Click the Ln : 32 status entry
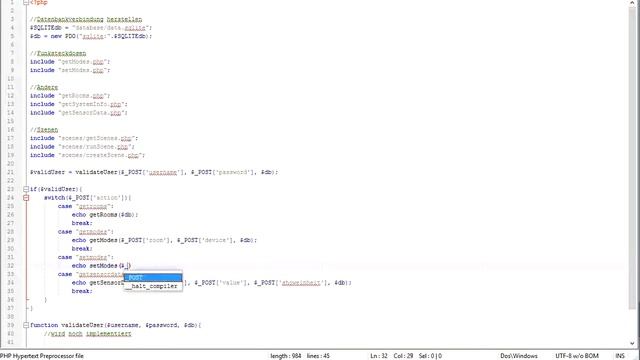640x360 pixels. 378,356
